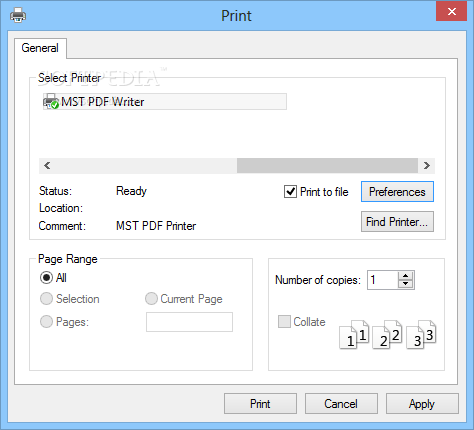Click the 'Comment:' label

pos(62,226)
